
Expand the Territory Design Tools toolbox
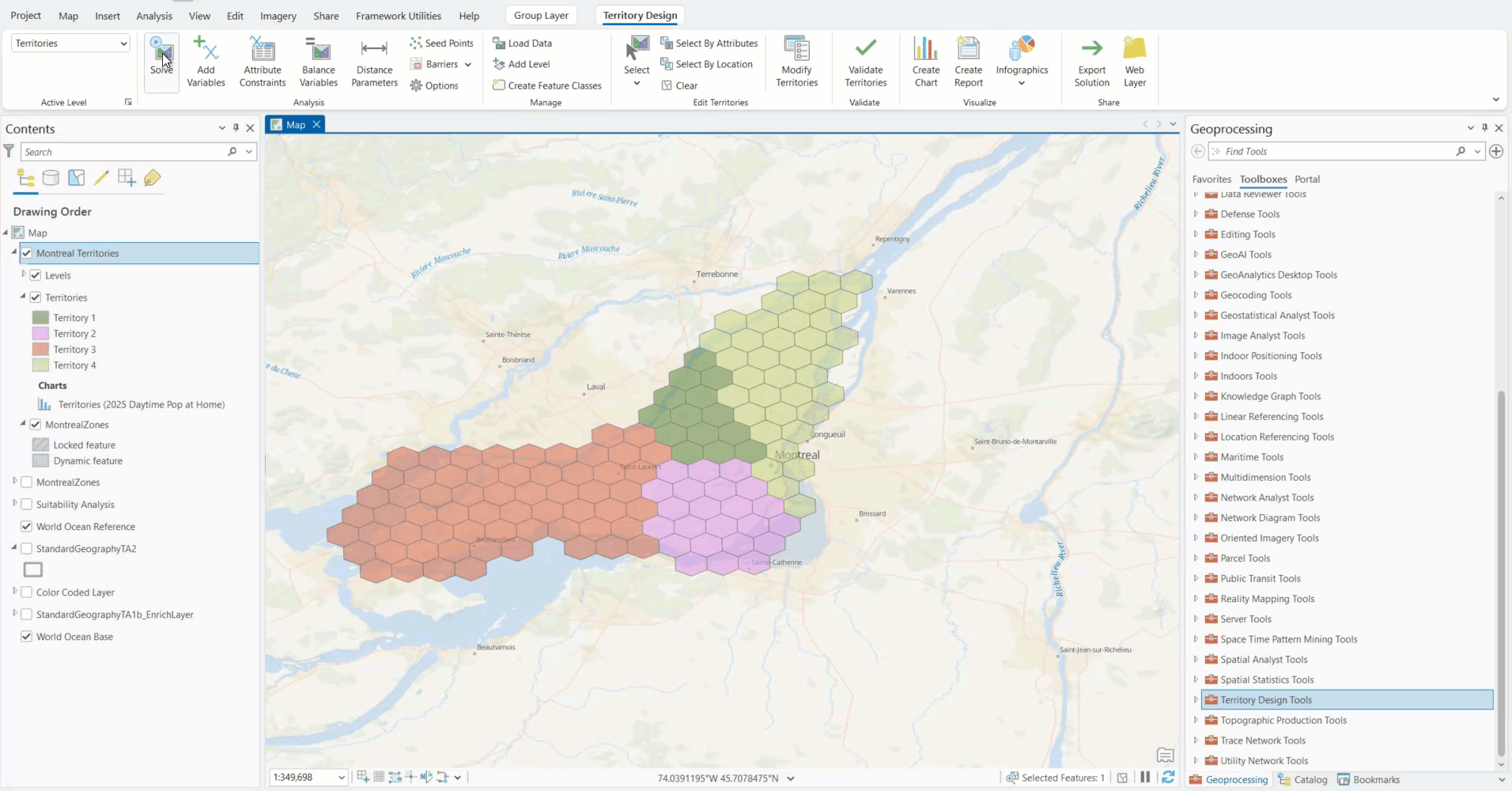(1196, 699)
